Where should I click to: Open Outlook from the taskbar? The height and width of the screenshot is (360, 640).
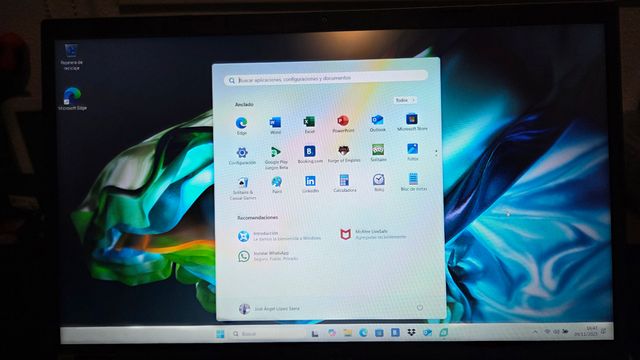pyautogui.click(x=427, y=333)
